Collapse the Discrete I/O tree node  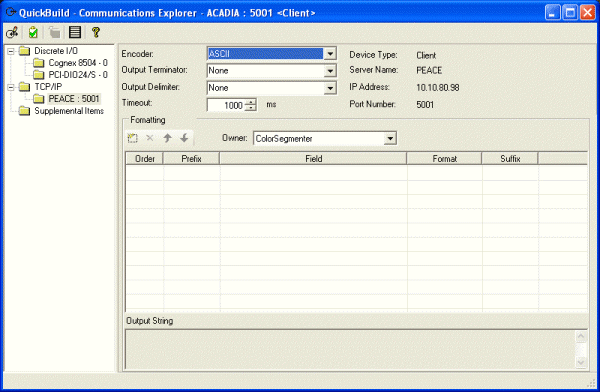(11, 51)
